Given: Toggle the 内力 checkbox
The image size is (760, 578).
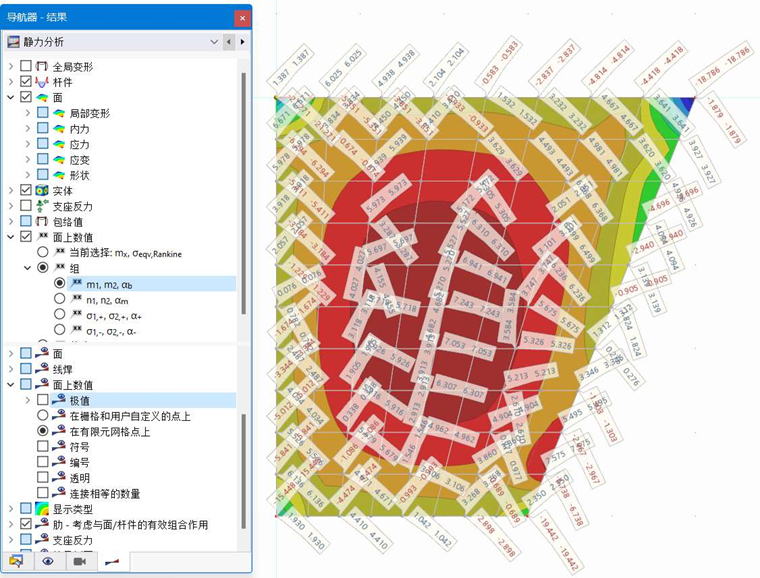Looking at the screenshot, I should (43, 128).
